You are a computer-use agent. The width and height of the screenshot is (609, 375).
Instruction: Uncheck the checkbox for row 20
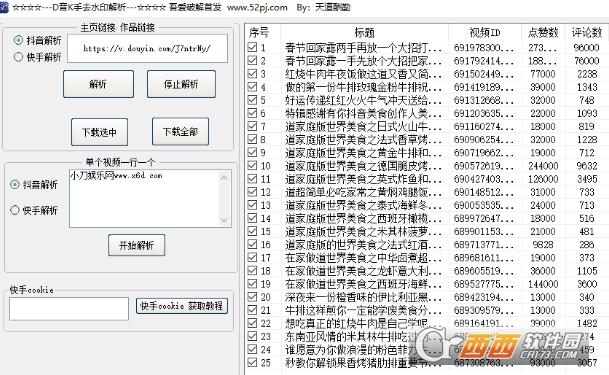click(252, 297)
